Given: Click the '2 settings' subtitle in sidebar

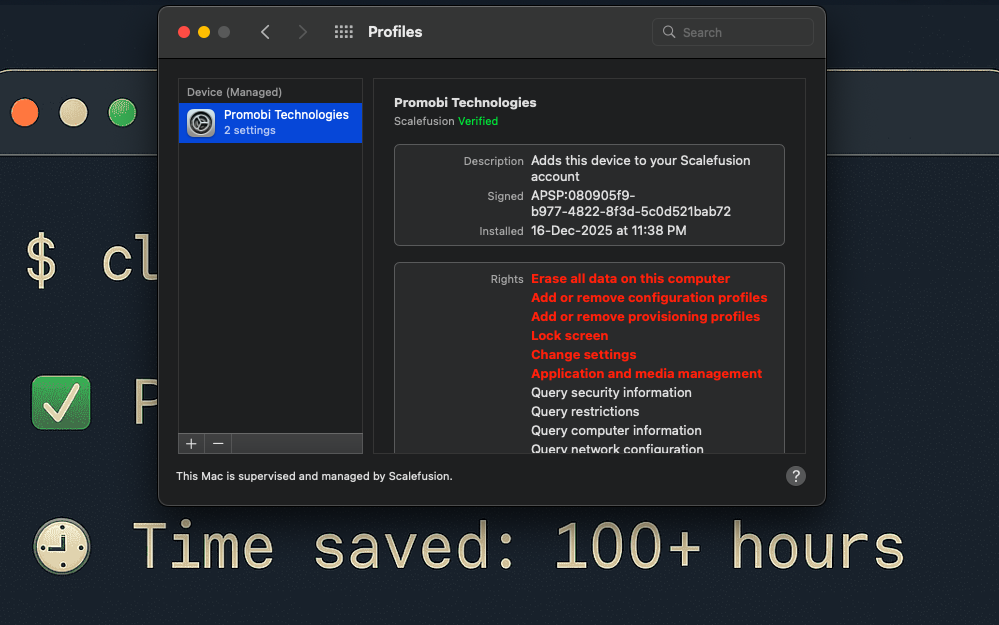Looking at the screenshot, I should [x=250, y=130].
